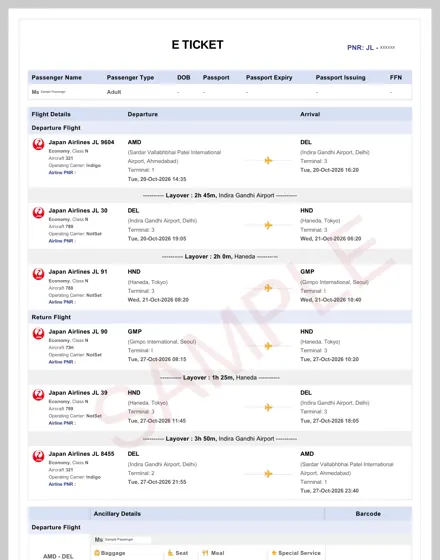This screenshot has height=560, width=440.
Task: Click the Airline PNR label under JL 9604
Action: (62, 172)
